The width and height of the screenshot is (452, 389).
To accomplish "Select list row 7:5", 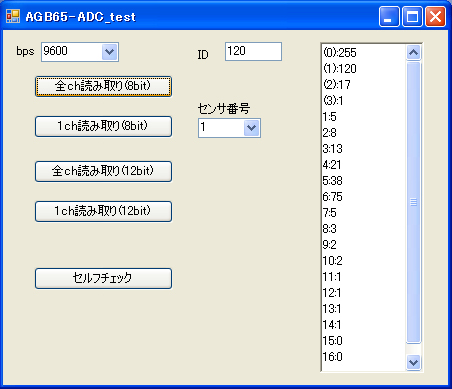I will point(364,213).
